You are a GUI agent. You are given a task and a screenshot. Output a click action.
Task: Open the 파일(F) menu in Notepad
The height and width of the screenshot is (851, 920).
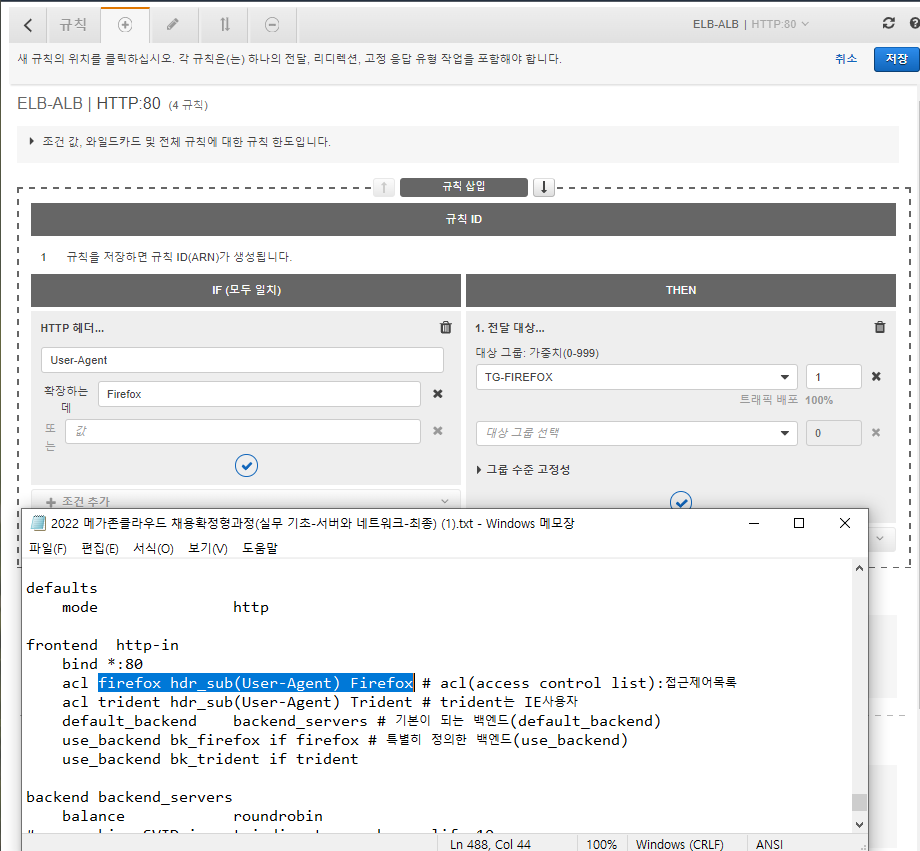[48, 548]
